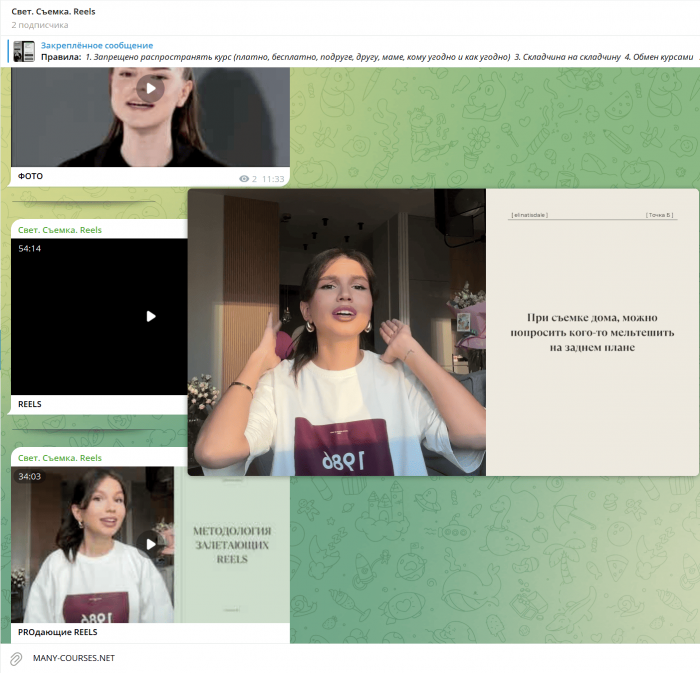Image resolution: width=700 pixels, height=673 pixels.
Task: Click sender name above the 34:03 video
Action: click(x=60, y=458)
